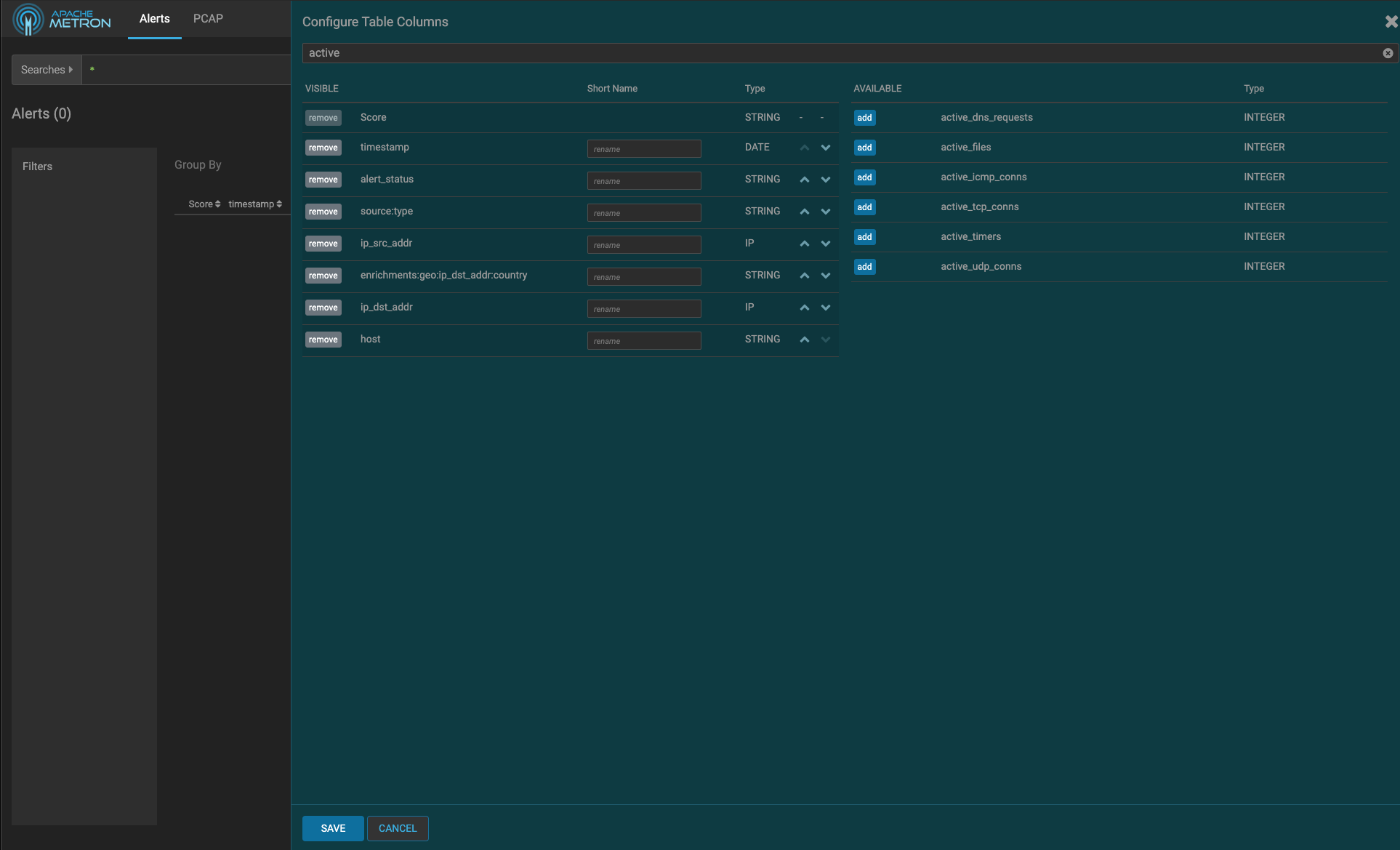Clear the 'active' filter text

(x=1387, y=53)
